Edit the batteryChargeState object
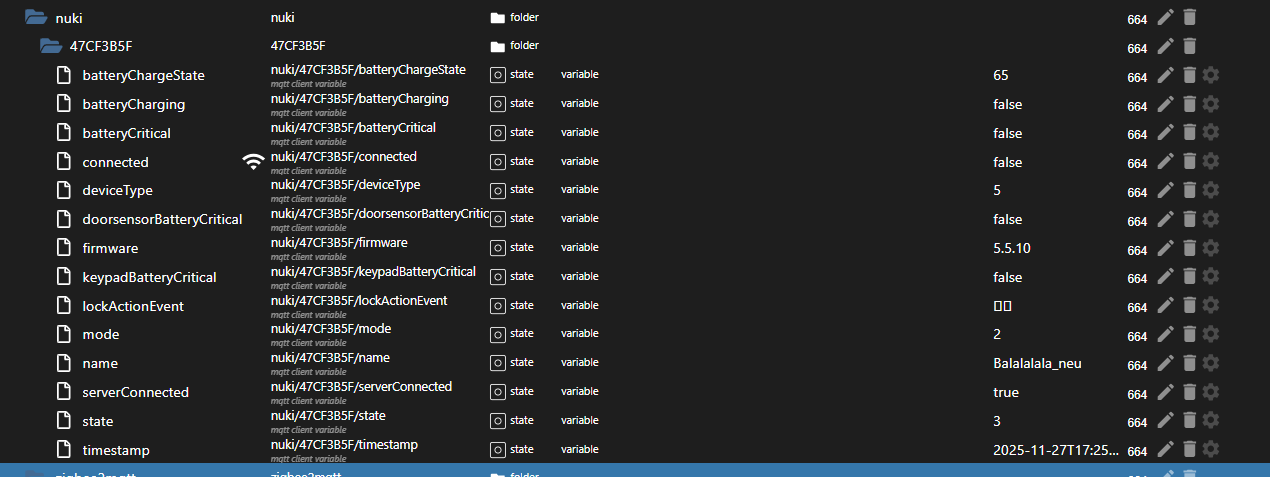 point(1165,75)
